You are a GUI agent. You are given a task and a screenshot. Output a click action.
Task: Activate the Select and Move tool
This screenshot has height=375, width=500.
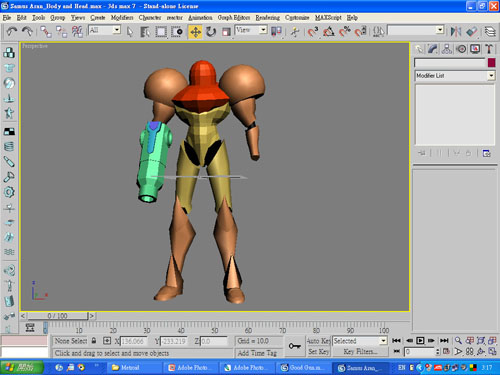pyautogui.click(x=195, y=32)
